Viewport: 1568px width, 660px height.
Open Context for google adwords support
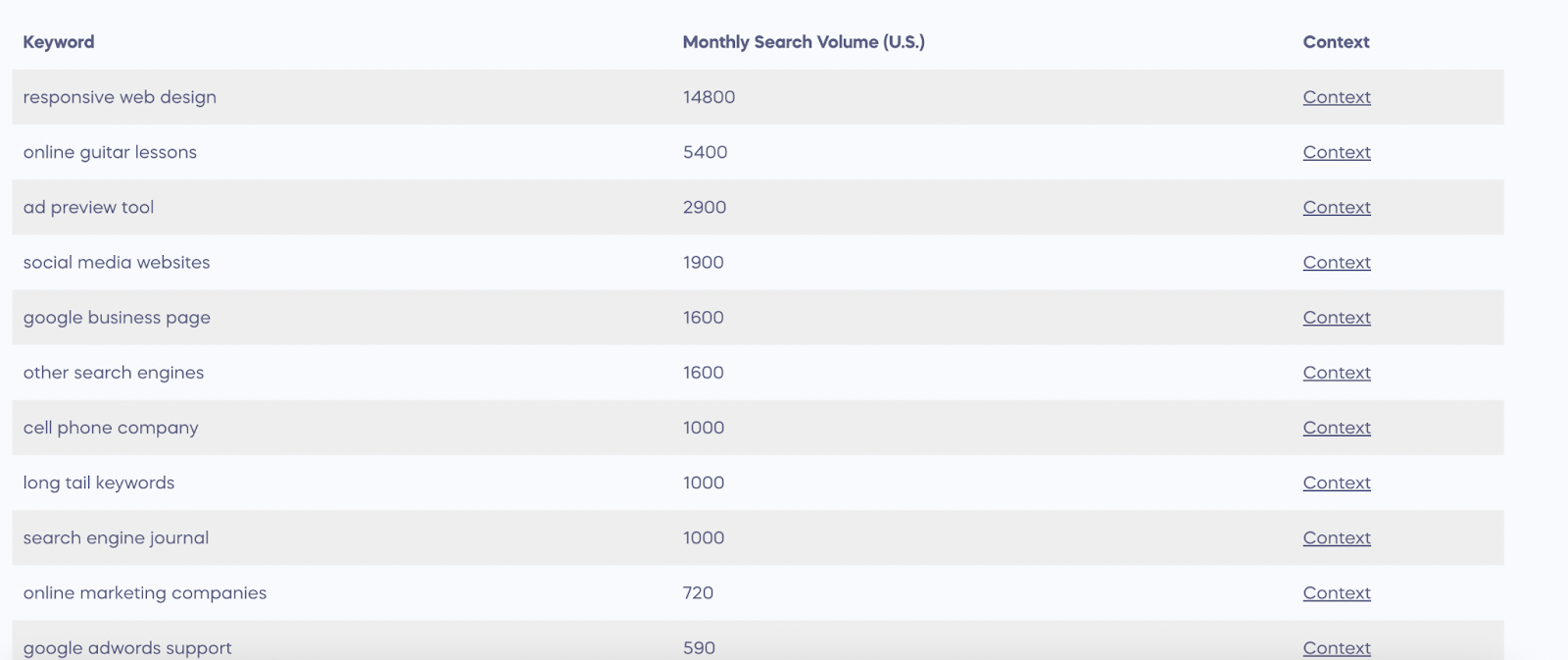coord(1336,647)
